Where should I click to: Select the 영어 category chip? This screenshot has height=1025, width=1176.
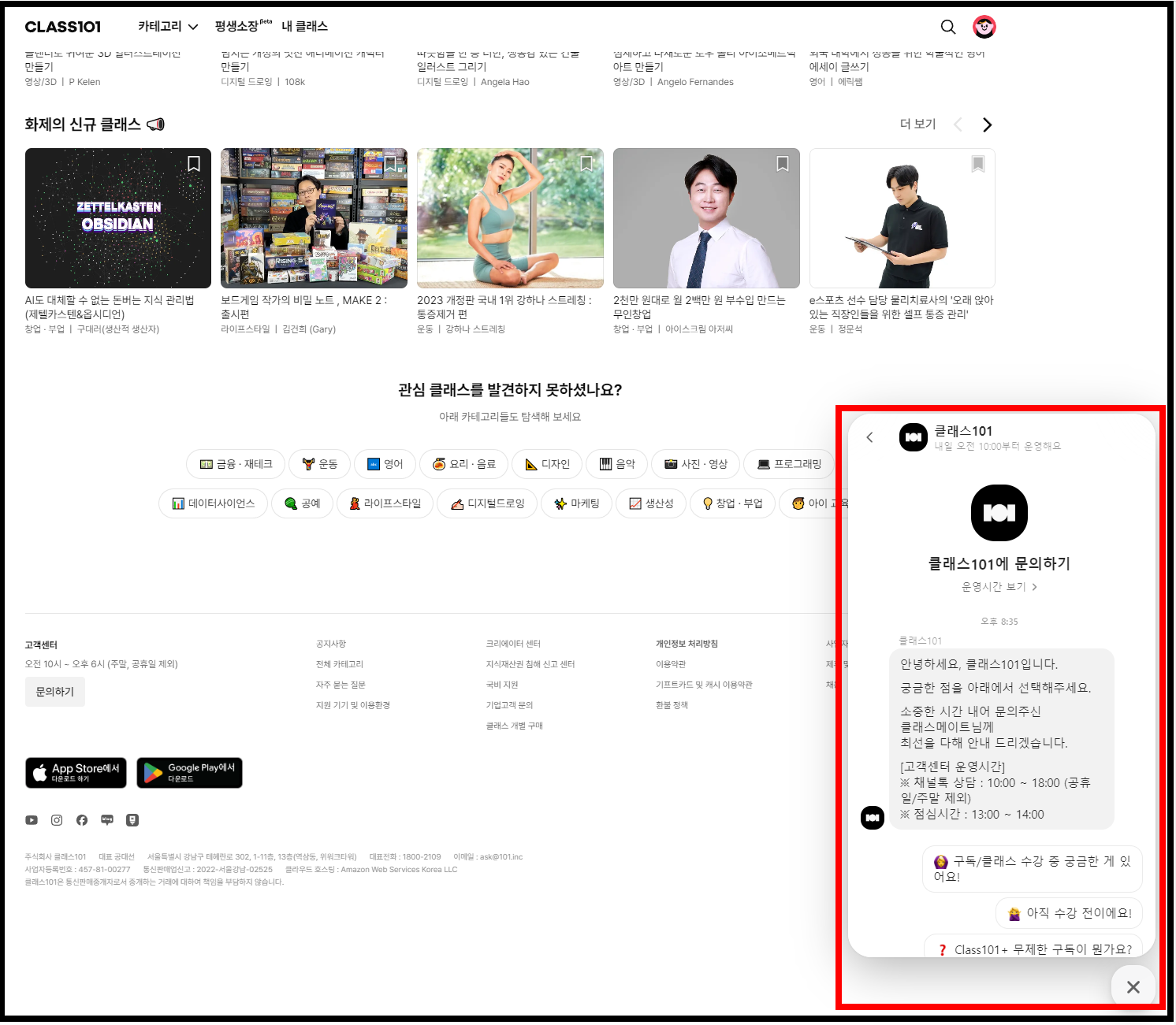coord(385,464)
